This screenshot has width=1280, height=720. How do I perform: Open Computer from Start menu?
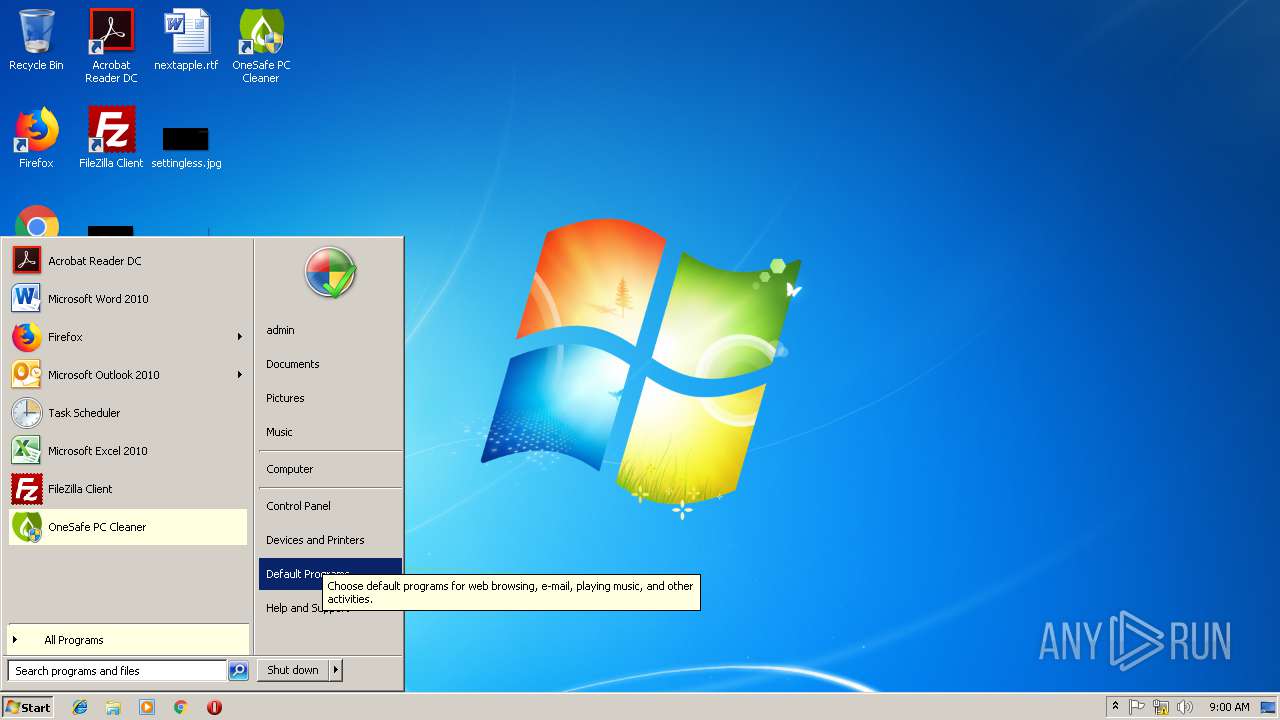click(x=330, y=469)
